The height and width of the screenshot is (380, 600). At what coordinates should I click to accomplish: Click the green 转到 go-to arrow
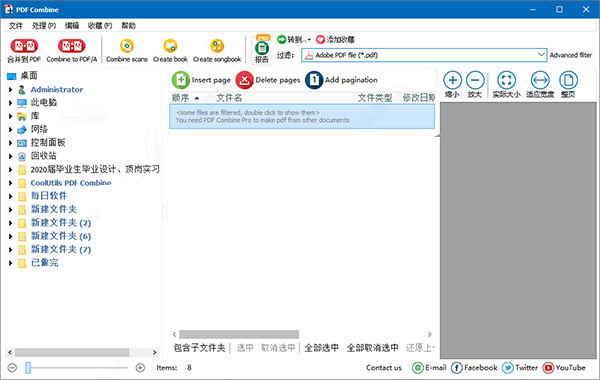pos(282,39)
